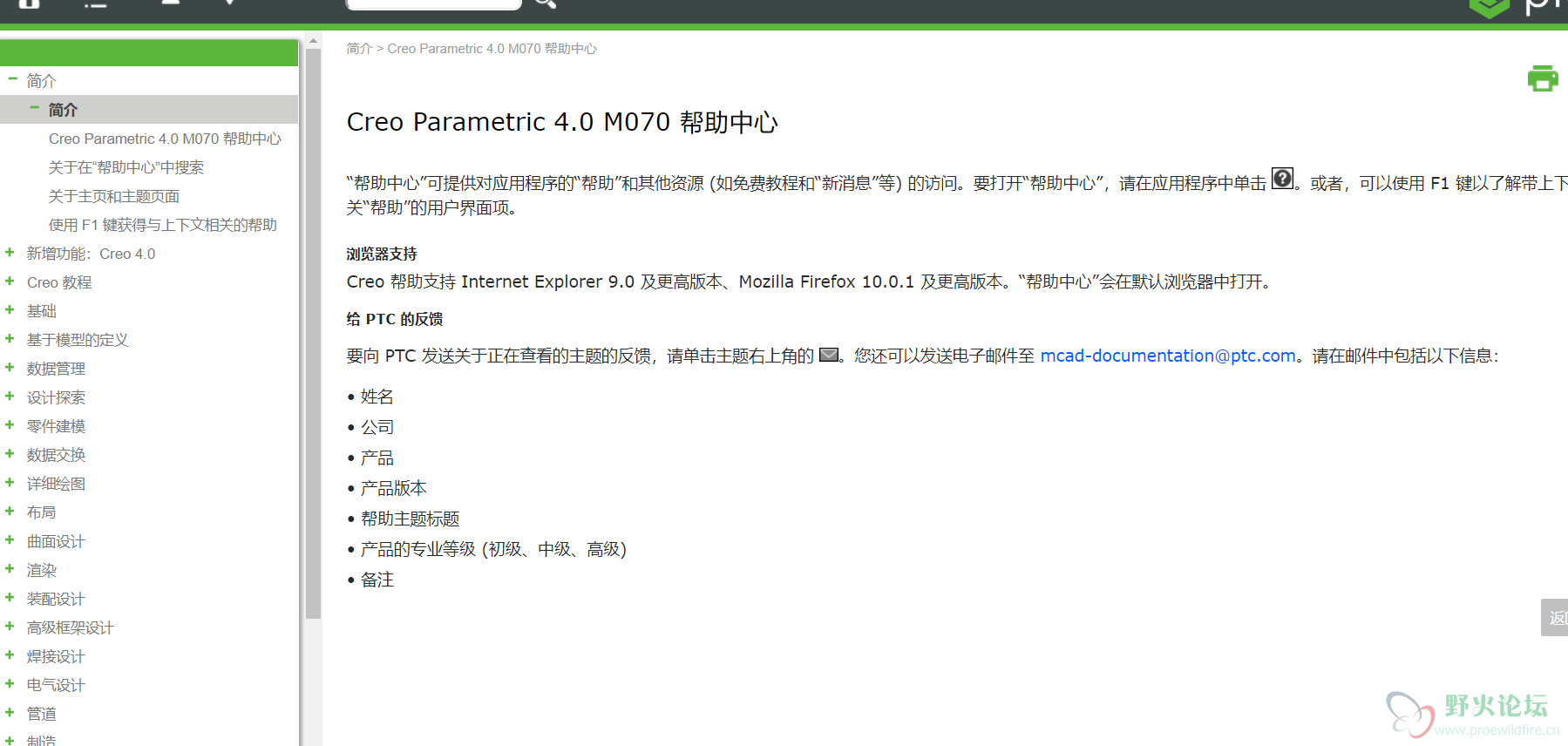Click the green print icon
1568x746 pixels.
[x=1542, y=78]
